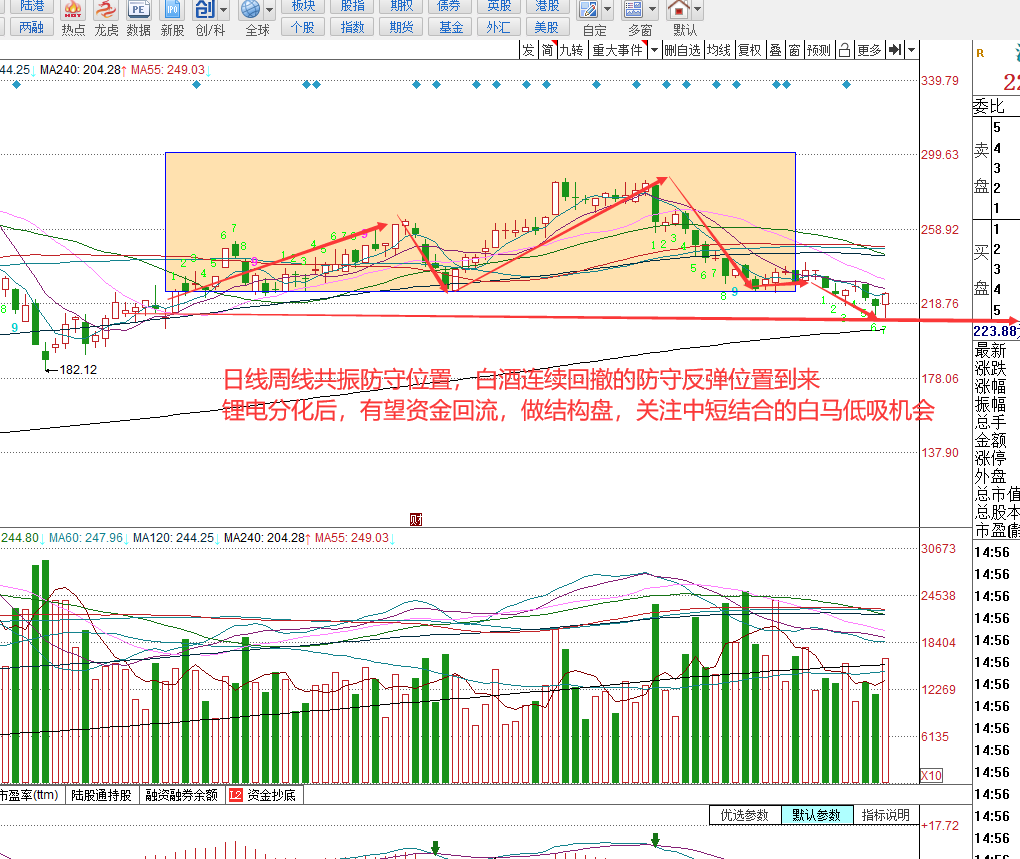Select the 债券 button

[x=450, y=6]
